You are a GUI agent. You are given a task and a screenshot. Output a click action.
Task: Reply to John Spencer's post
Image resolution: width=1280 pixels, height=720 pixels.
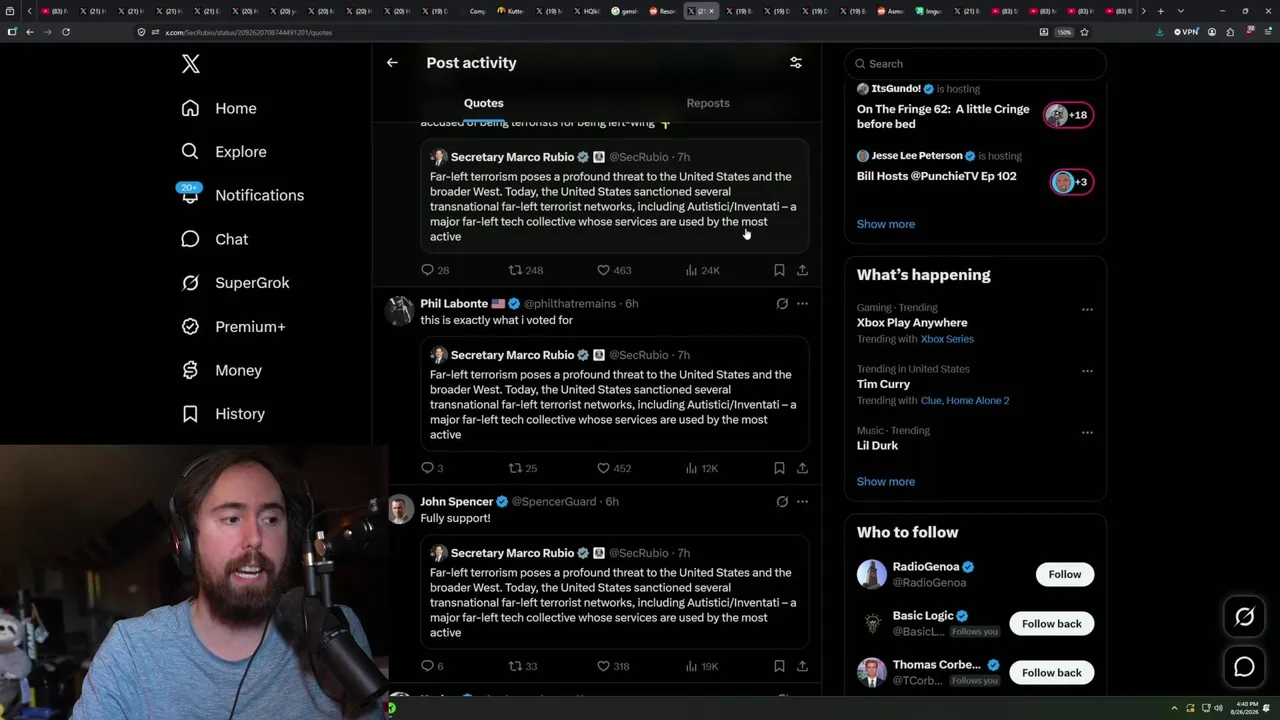click(433, 666)
